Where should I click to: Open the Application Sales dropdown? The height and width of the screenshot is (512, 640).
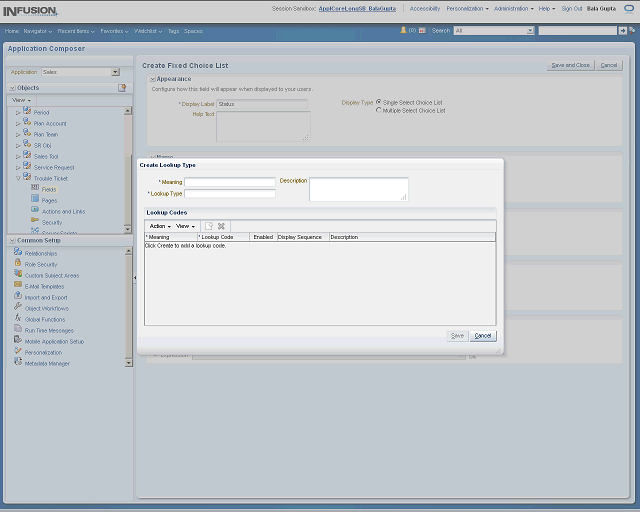point(116,72)
